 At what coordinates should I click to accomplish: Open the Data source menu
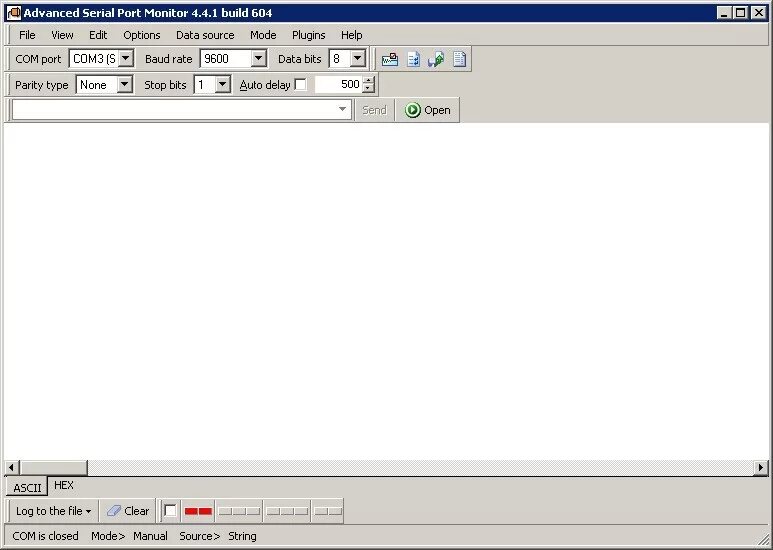[x=205, y=35]
